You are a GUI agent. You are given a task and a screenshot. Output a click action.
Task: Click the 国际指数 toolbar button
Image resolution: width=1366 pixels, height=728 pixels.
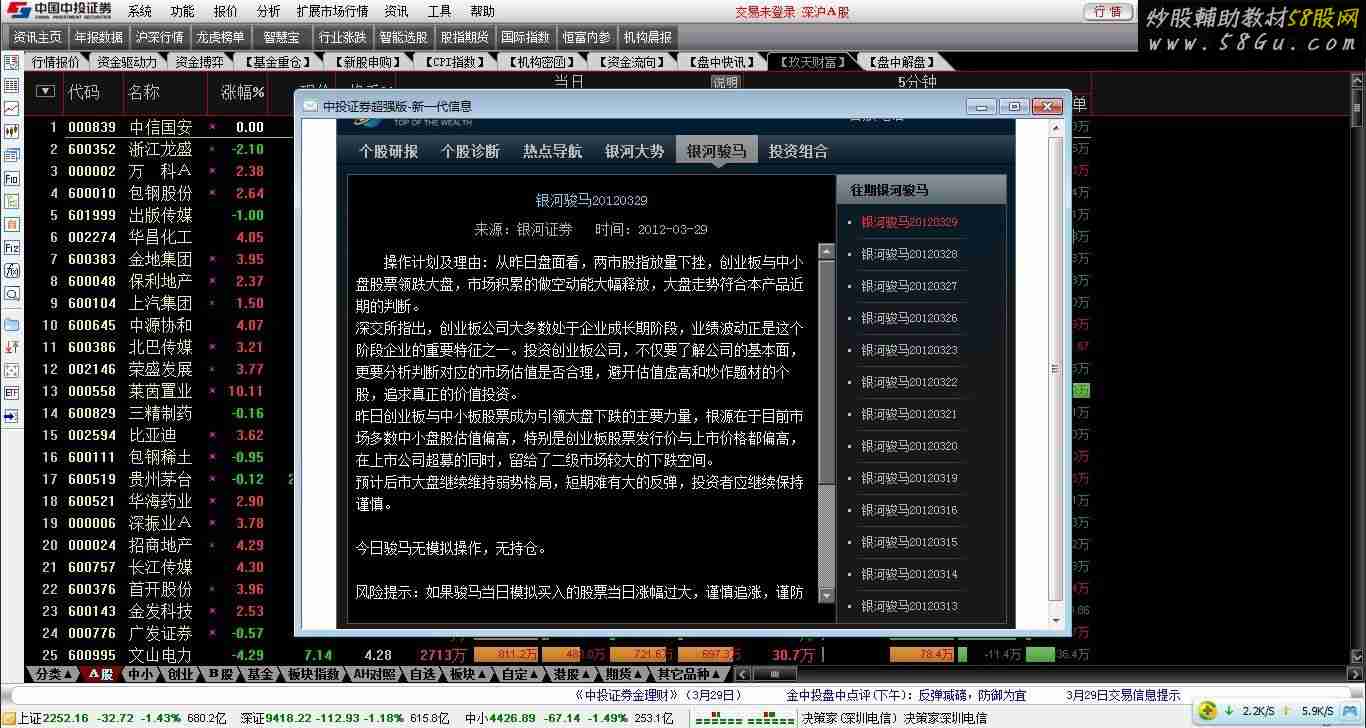click(x=525, y=37)
